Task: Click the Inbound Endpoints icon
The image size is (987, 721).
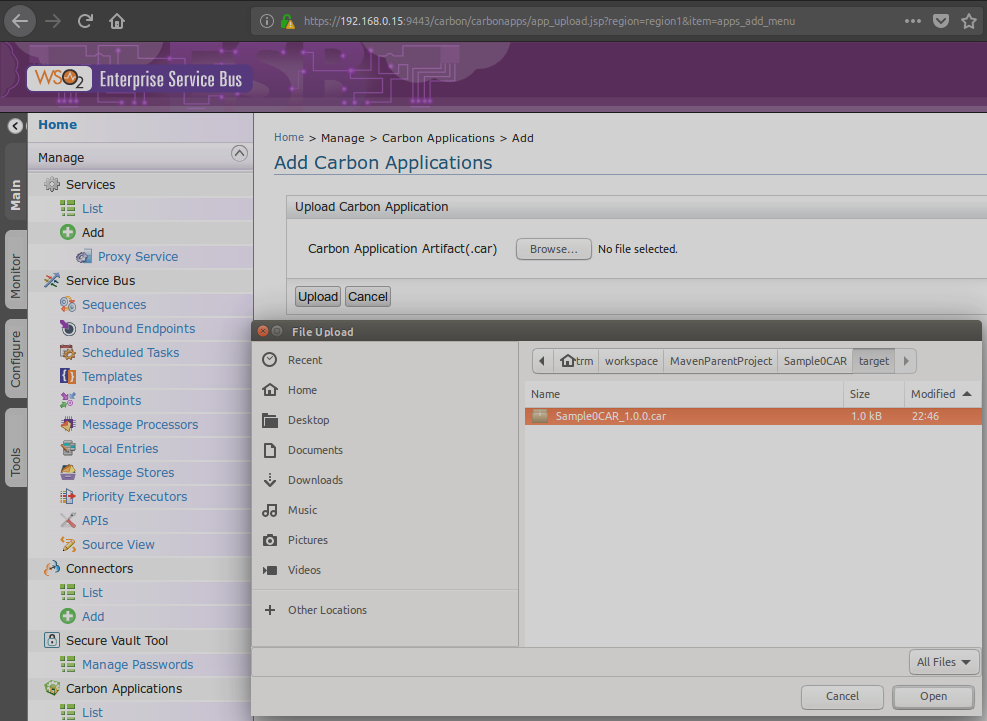Action: coord(68,329)
